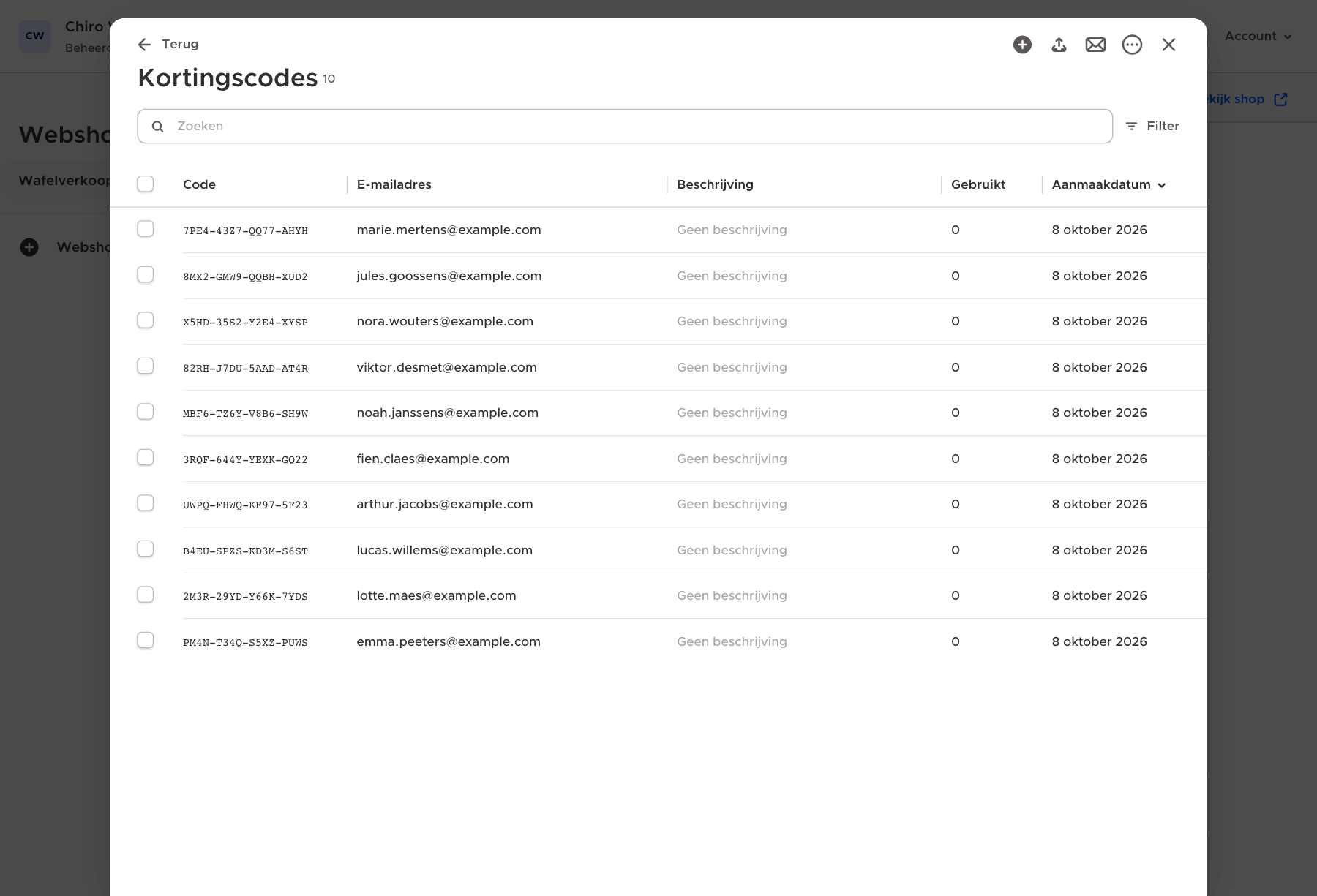Click the filter icon next to search

point(1131,127)
